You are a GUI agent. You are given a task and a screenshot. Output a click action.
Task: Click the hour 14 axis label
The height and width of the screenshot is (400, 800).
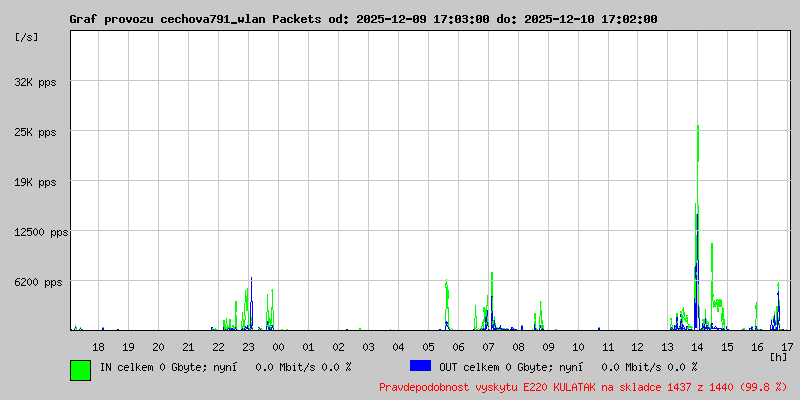coord(697,347)
